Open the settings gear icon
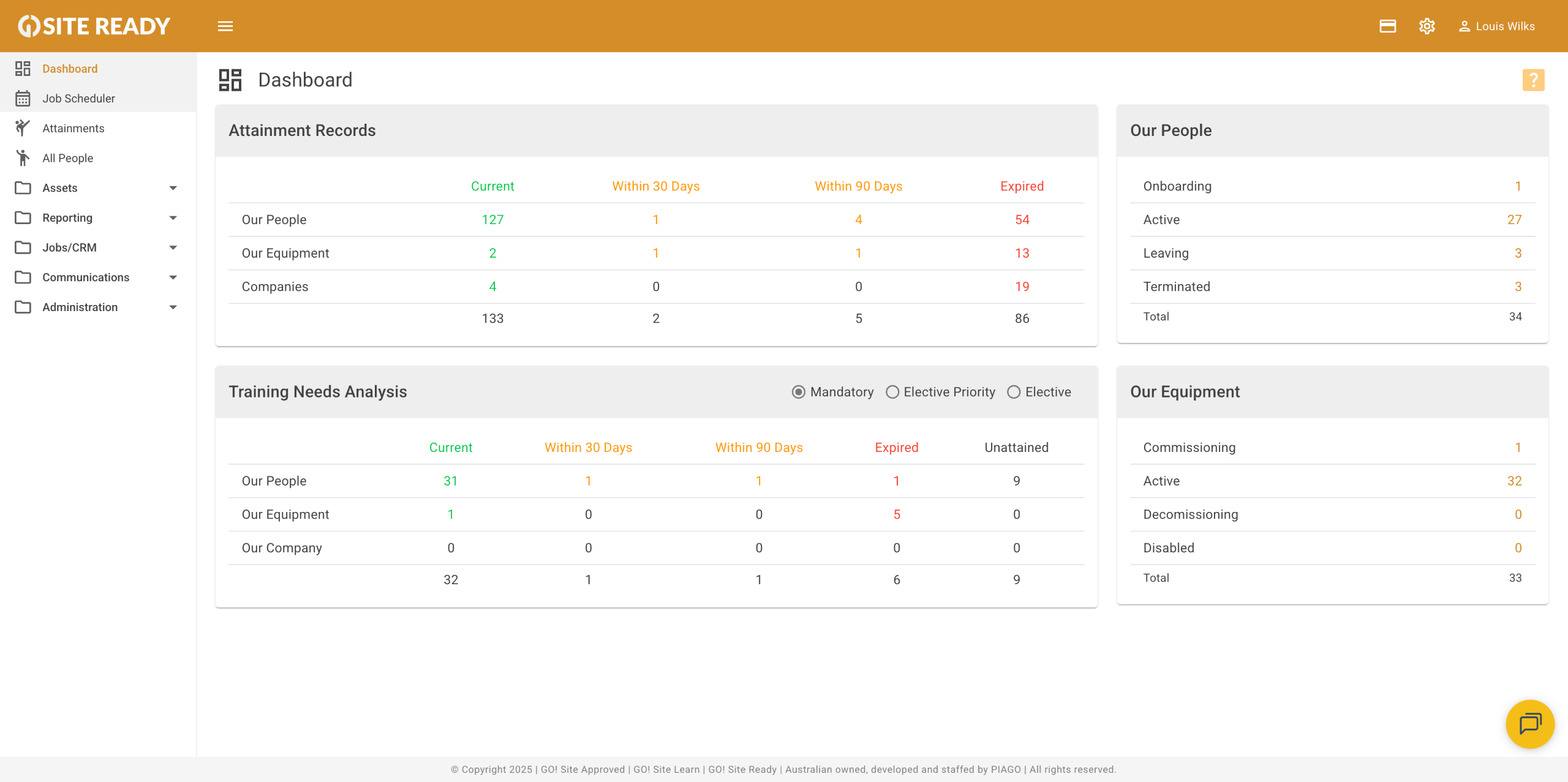1568x782 pixels. [1427, 26]
